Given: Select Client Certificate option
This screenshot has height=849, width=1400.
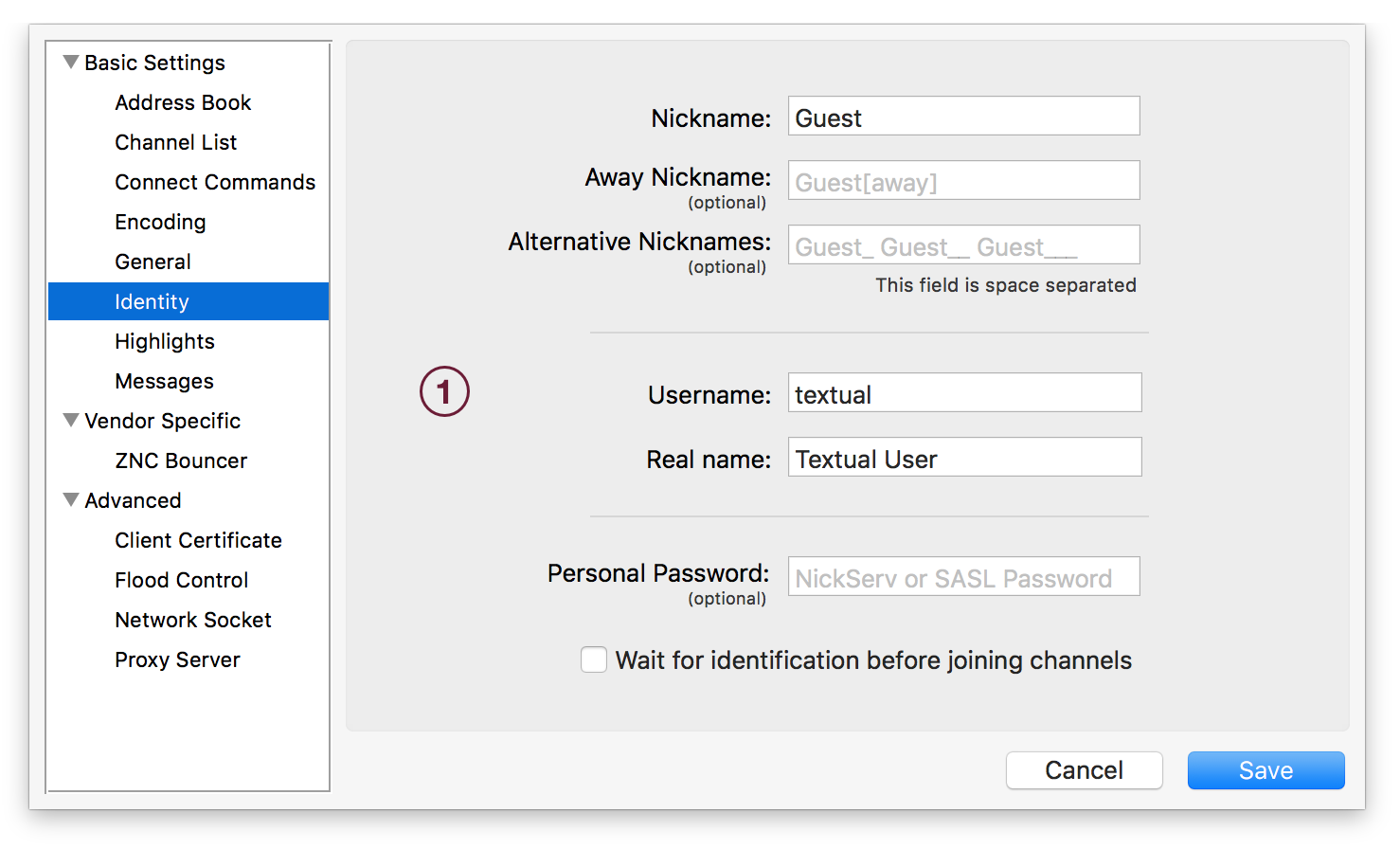Looking at the screenshot, I should tap(199, 540).
